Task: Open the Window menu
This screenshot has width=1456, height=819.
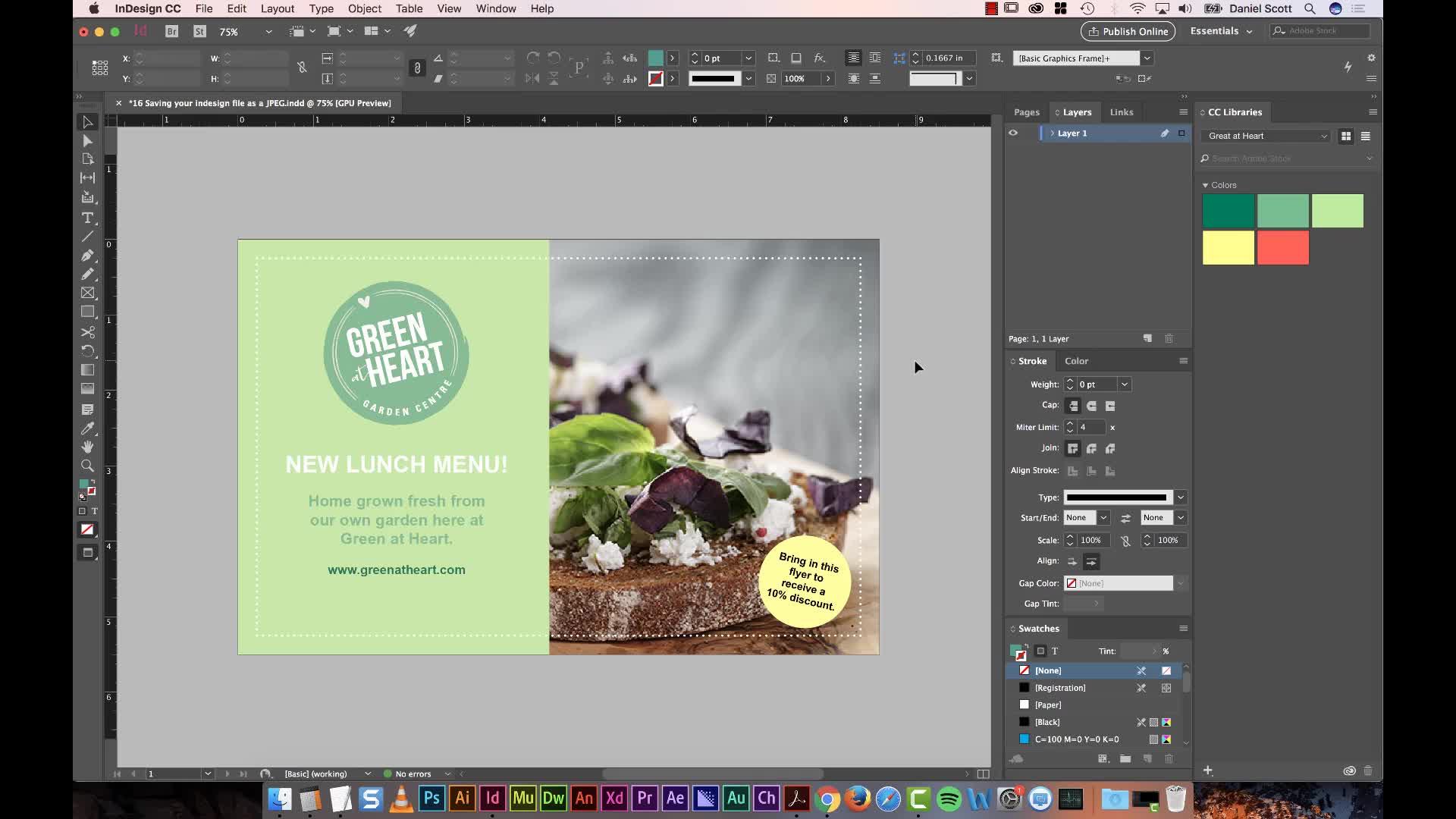Action: point(496,8)
